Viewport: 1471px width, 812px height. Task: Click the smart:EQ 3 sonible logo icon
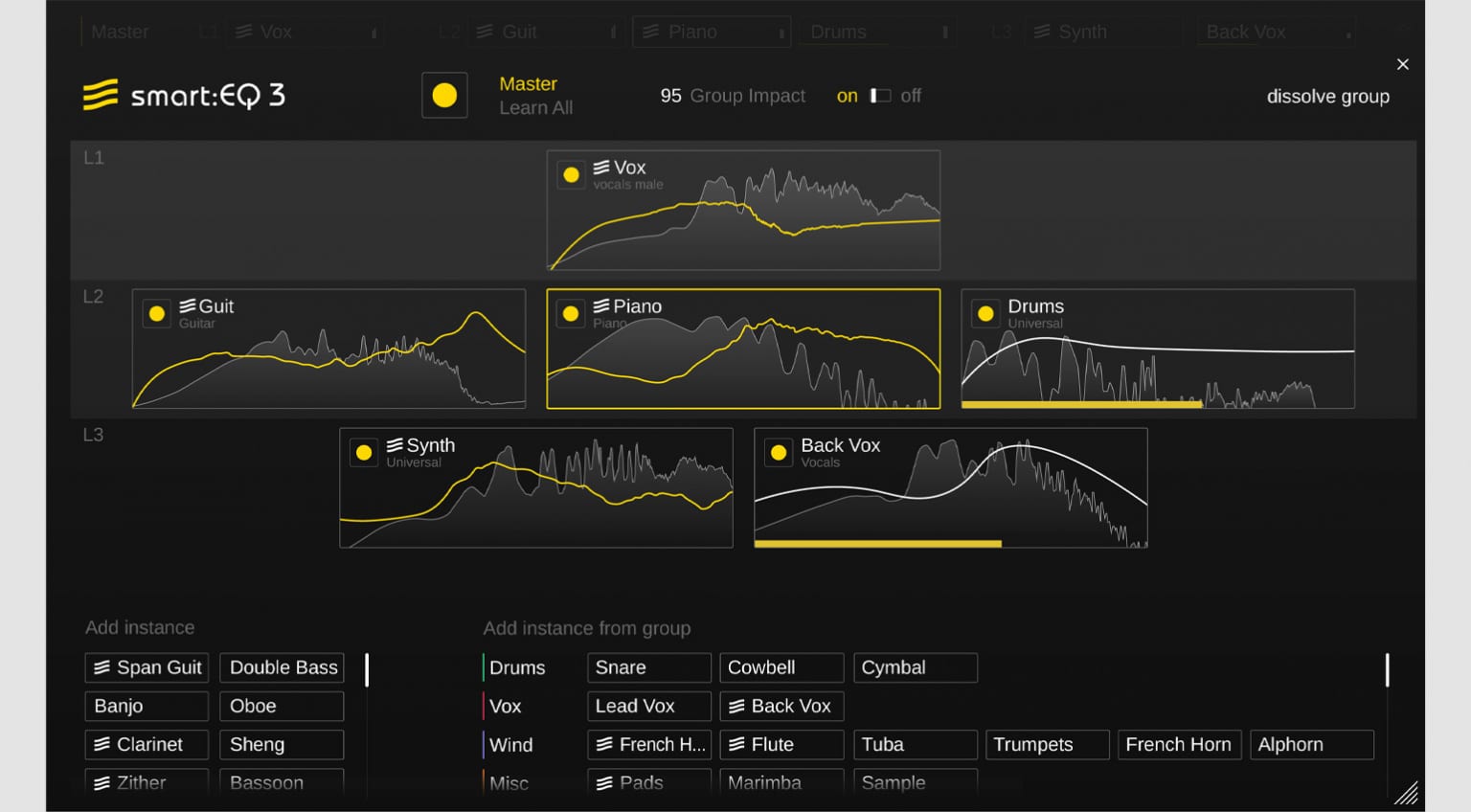[x=99, y=95]
